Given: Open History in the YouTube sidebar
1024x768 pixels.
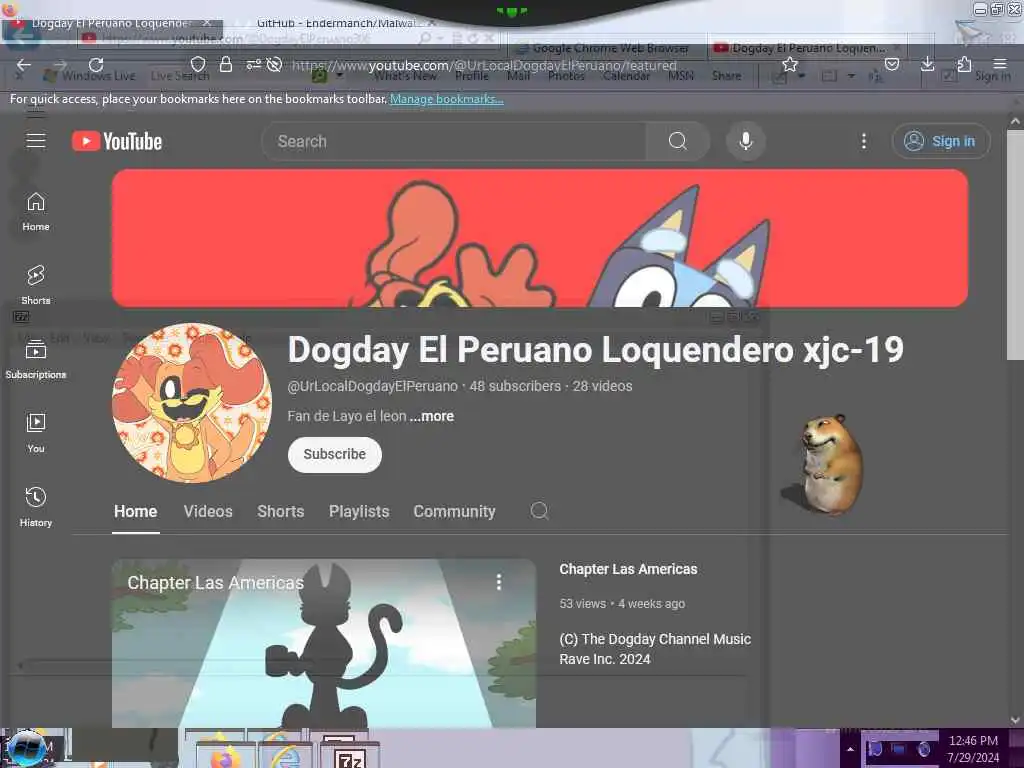Looking at the screenshot, I should (36, 507).
